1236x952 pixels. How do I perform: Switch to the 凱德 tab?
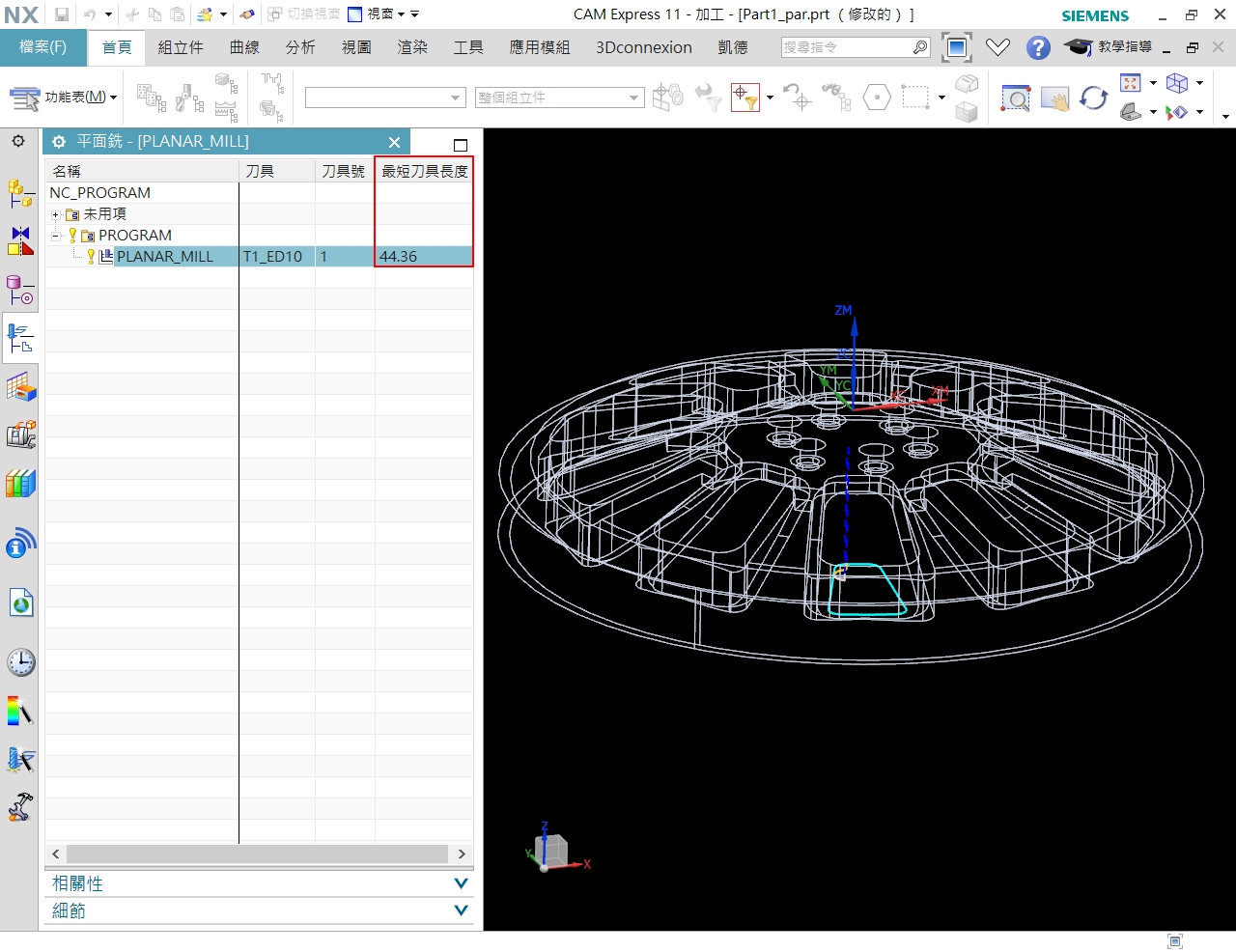click(733, 47)
